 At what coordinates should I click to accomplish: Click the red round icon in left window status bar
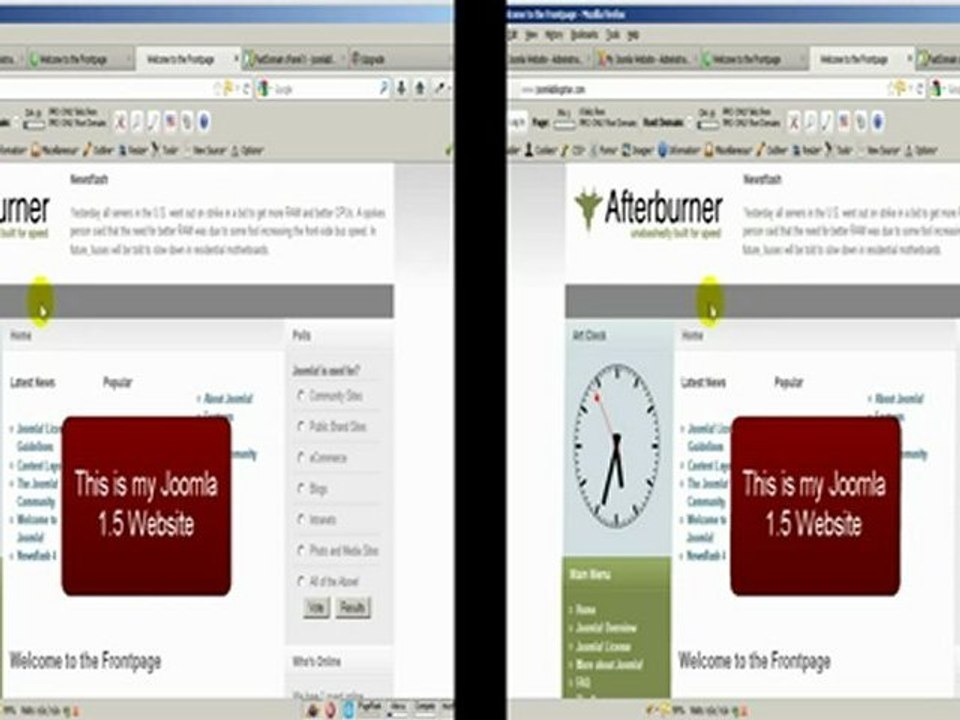tap(330, 710)
